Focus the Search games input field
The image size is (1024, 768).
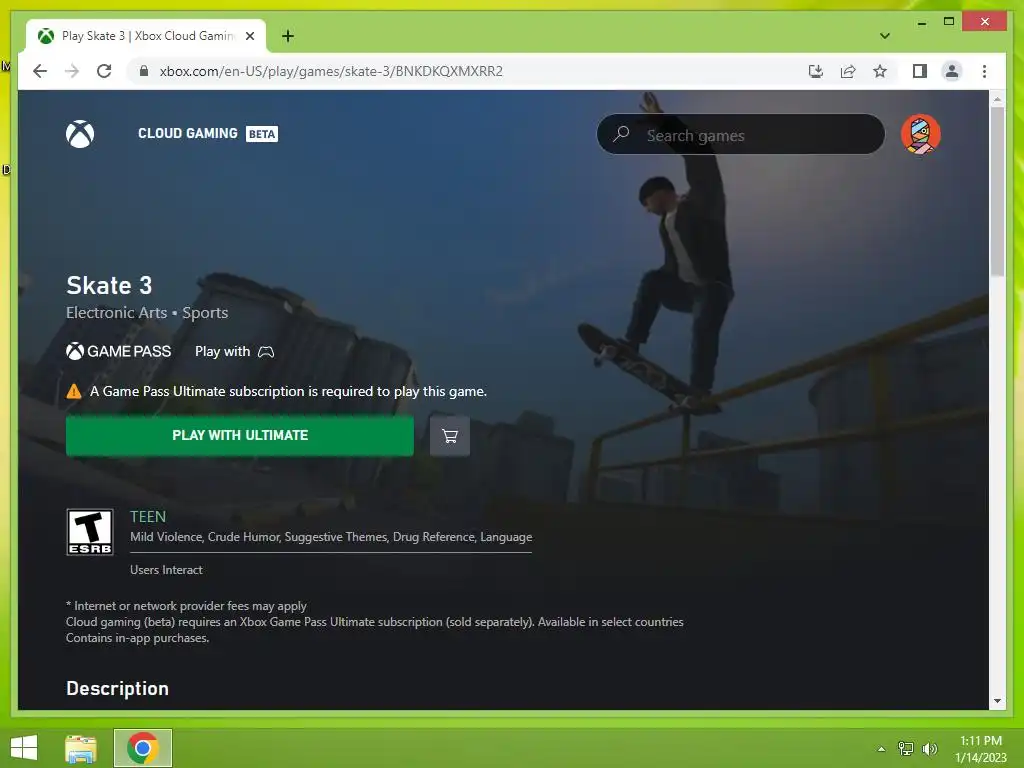(x=741, y=135)
